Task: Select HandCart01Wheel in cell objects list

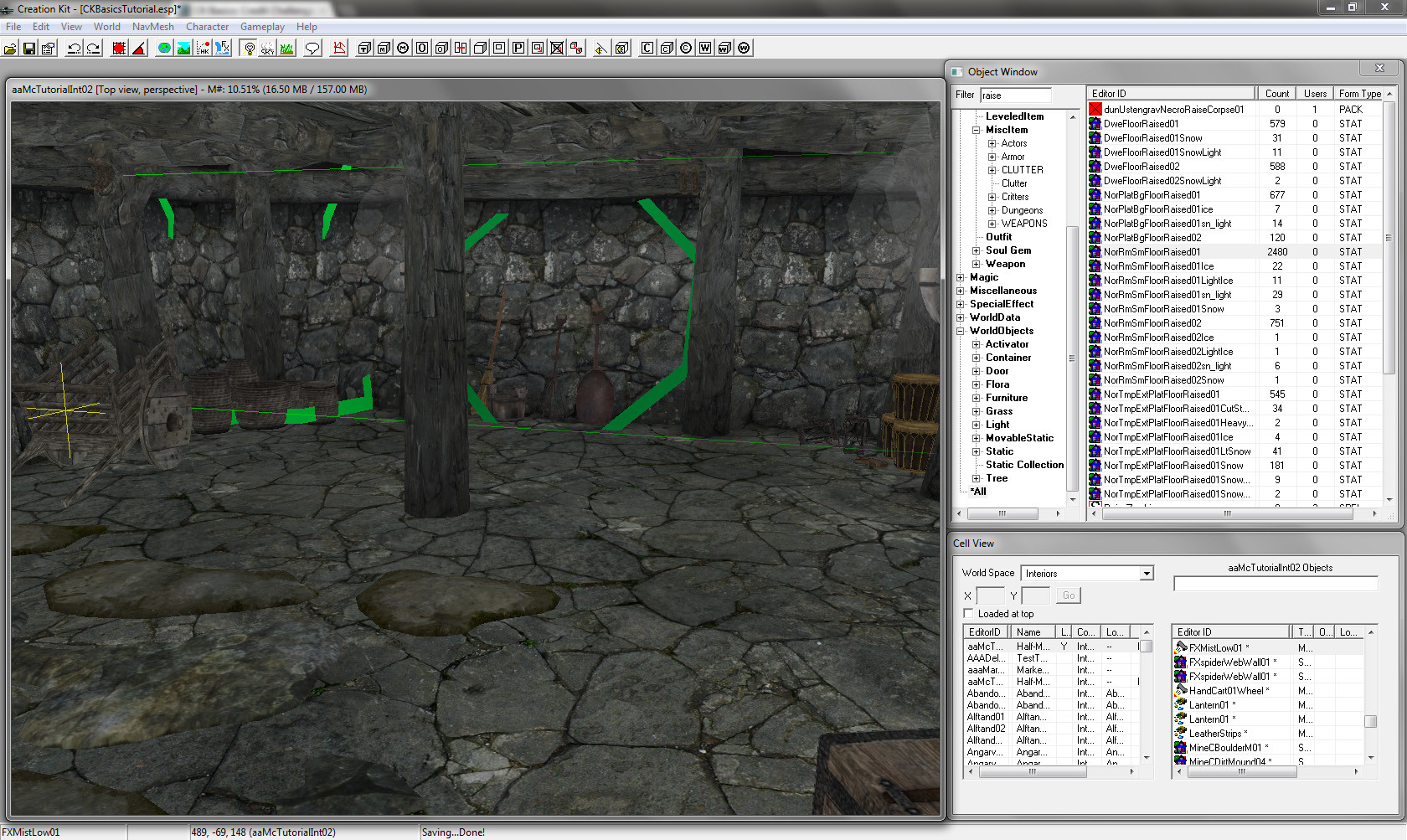Action: click(x=1268, y=691)
